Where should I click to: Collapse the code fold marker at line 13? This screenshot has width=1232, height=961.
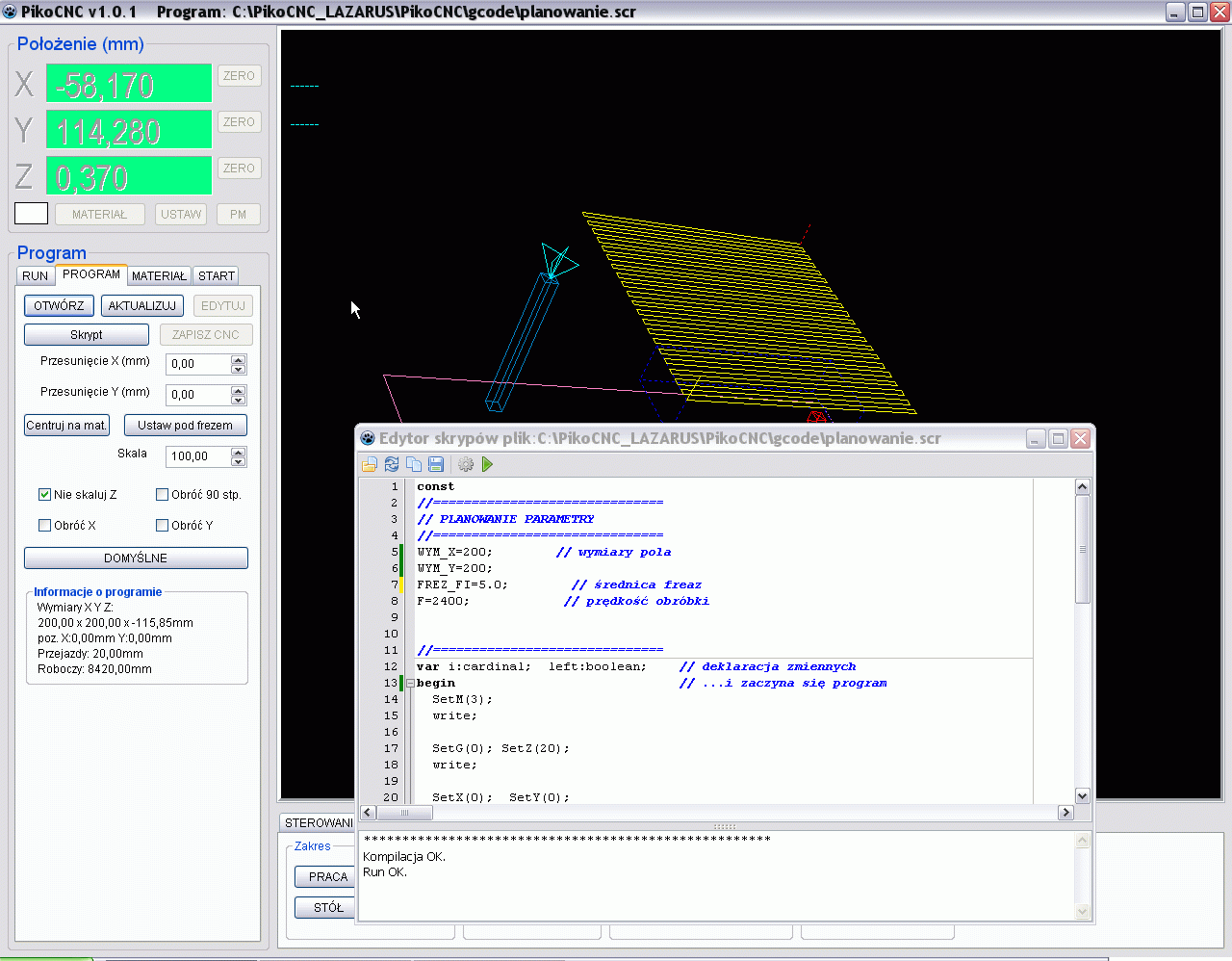point(410,683)
